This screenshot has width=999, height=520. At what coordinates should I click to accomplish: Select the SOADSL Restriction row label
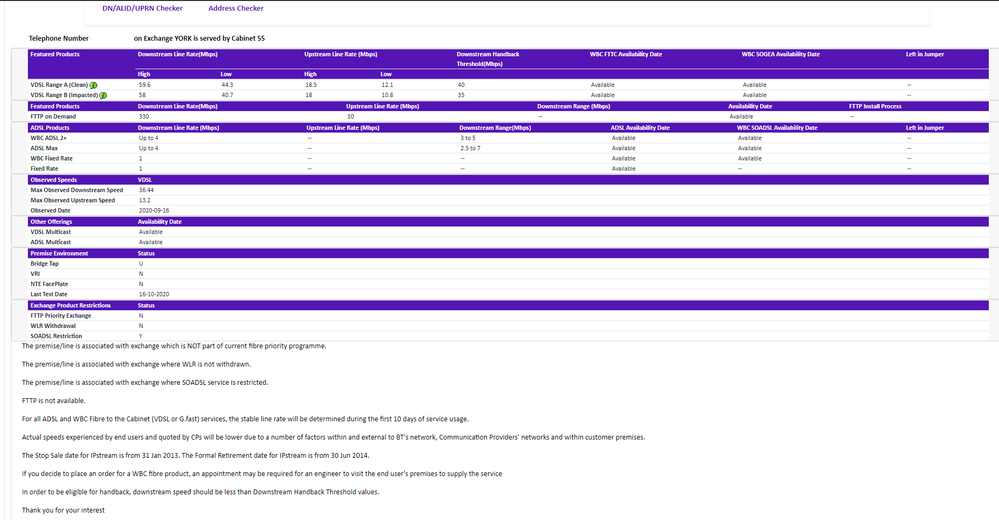56,336
